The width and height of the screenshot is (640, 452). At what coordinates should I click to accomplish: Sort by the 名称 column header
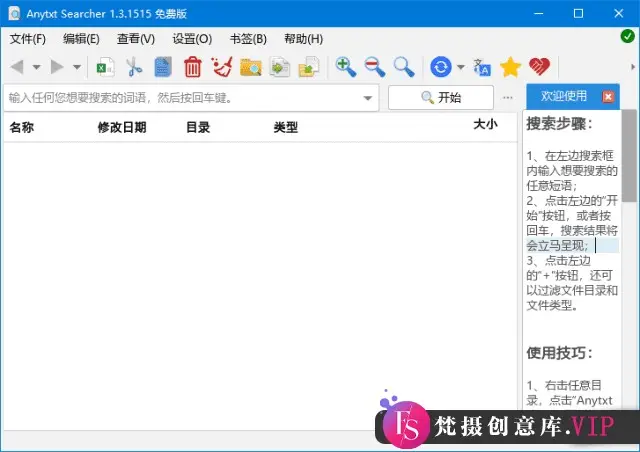pos(22,127)
